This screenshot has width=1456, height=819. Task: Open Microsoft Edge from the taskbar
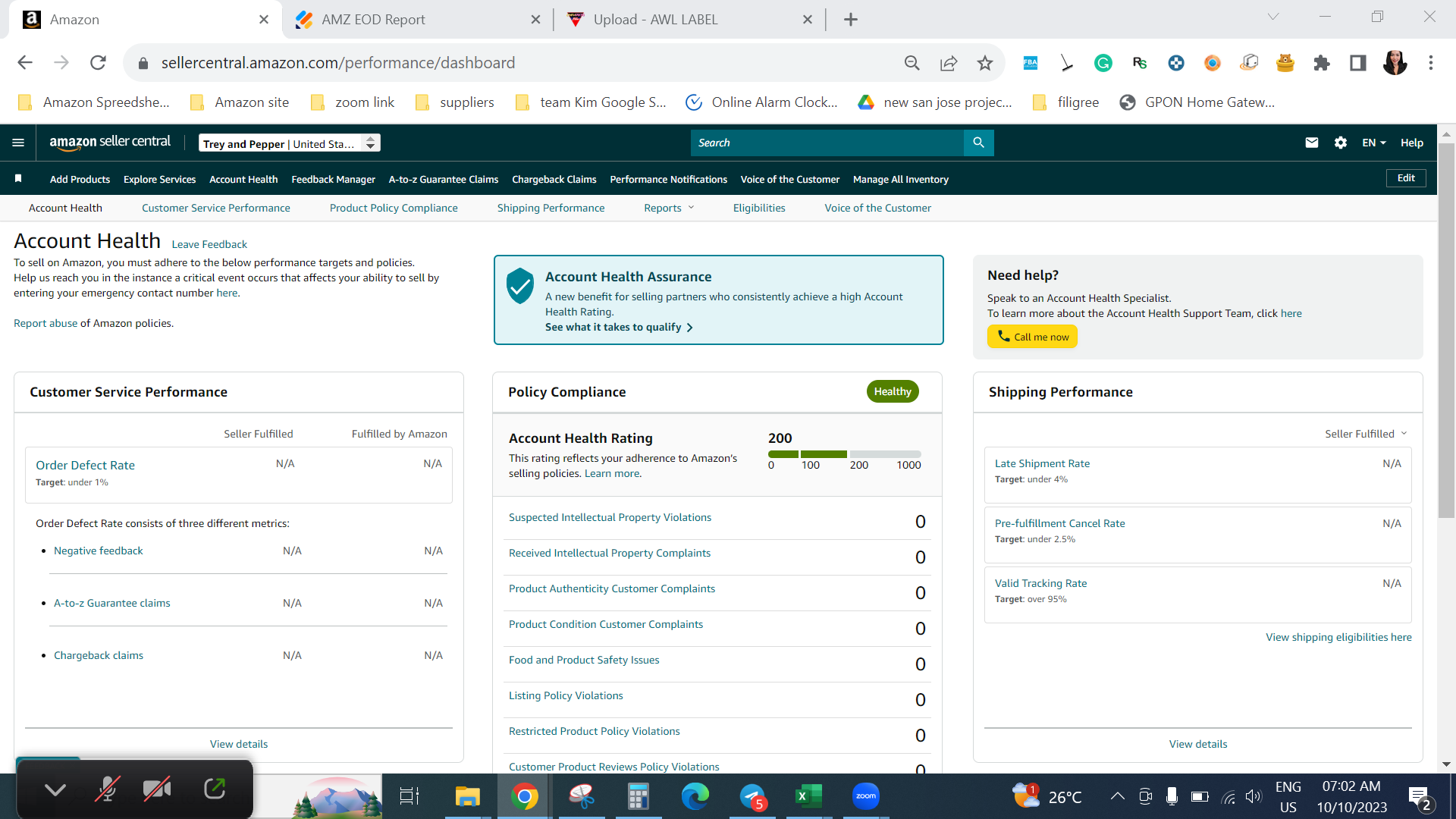tap(695, 796)
